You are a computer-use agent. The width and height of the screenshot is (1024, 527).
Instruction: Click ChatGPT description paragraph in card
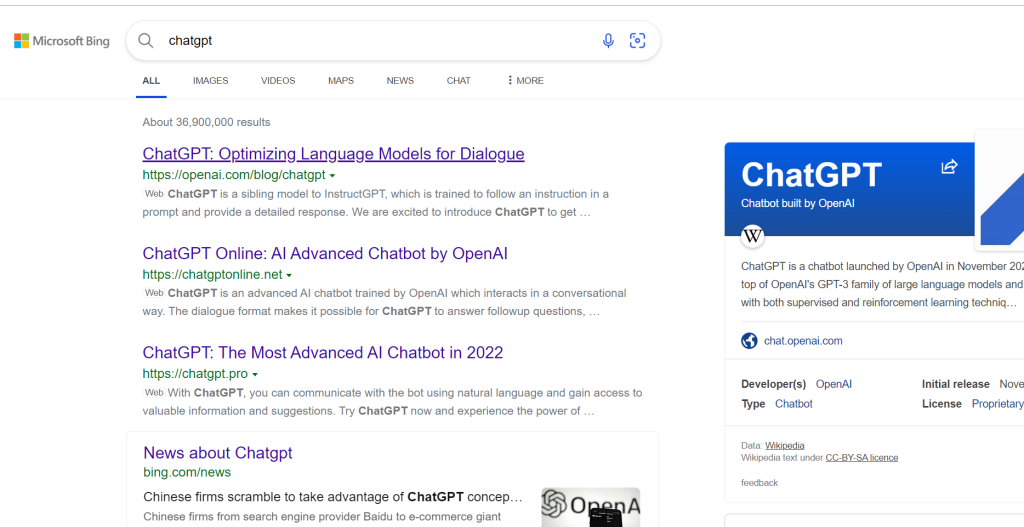pos(882,285)
